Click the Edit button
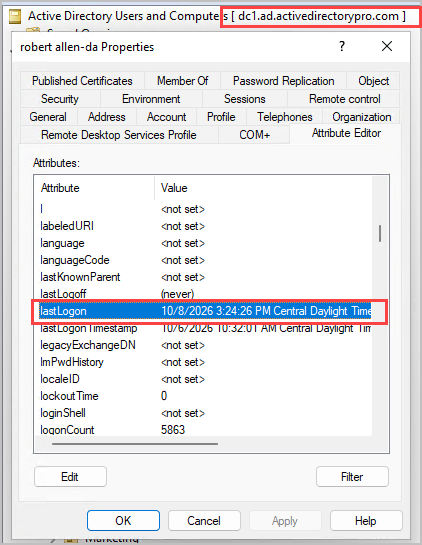 70,477
